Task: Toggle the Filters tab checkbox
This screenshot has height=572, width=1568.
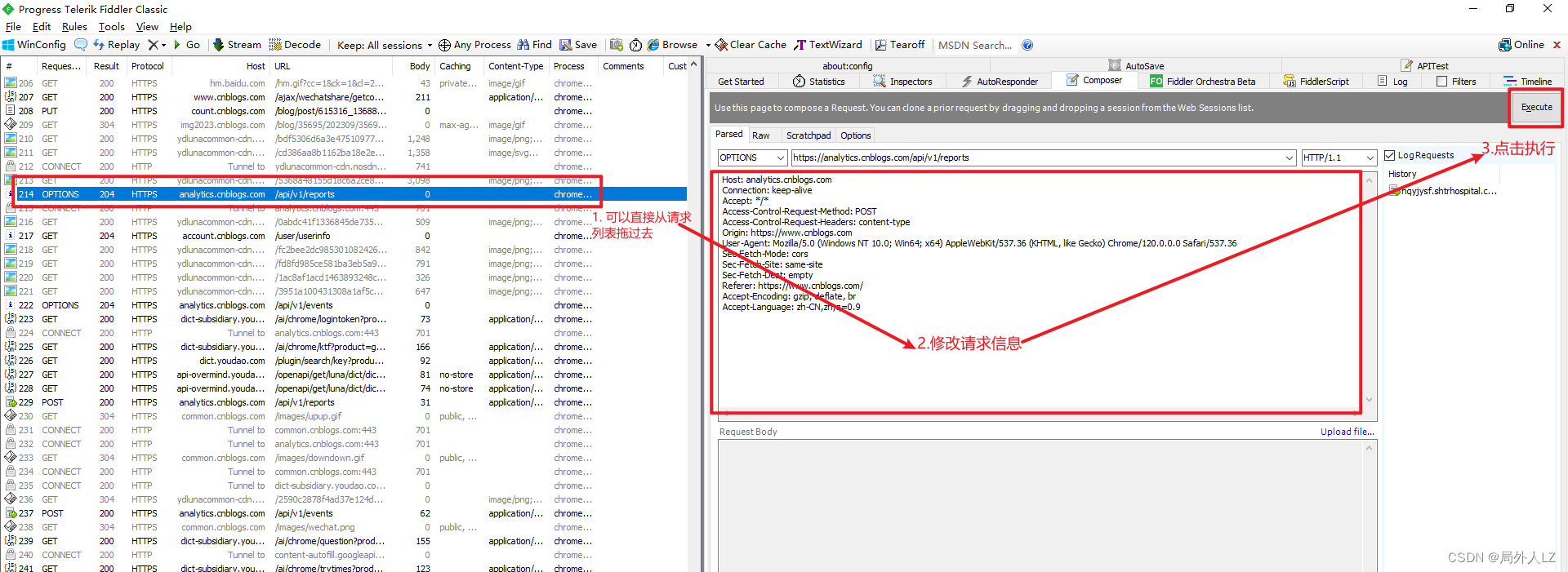Action: pos(1441,82)
